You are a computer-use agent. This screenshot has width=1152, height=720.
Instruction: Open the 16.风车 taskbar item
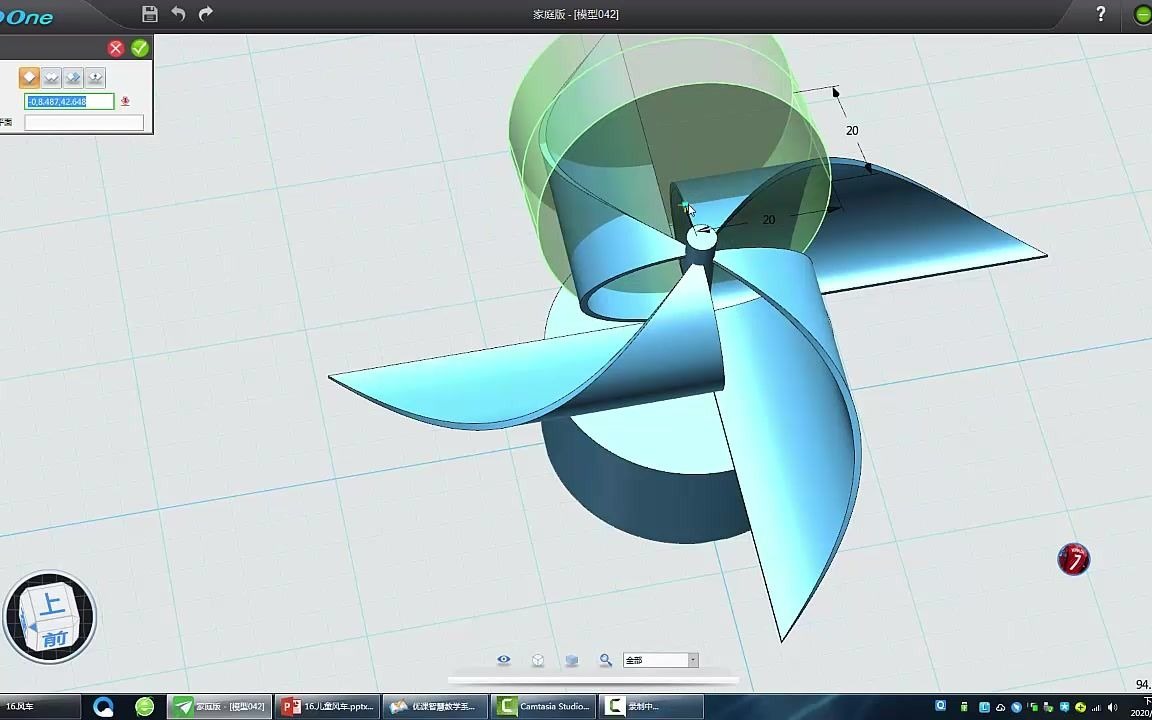[x=40, y=707]
